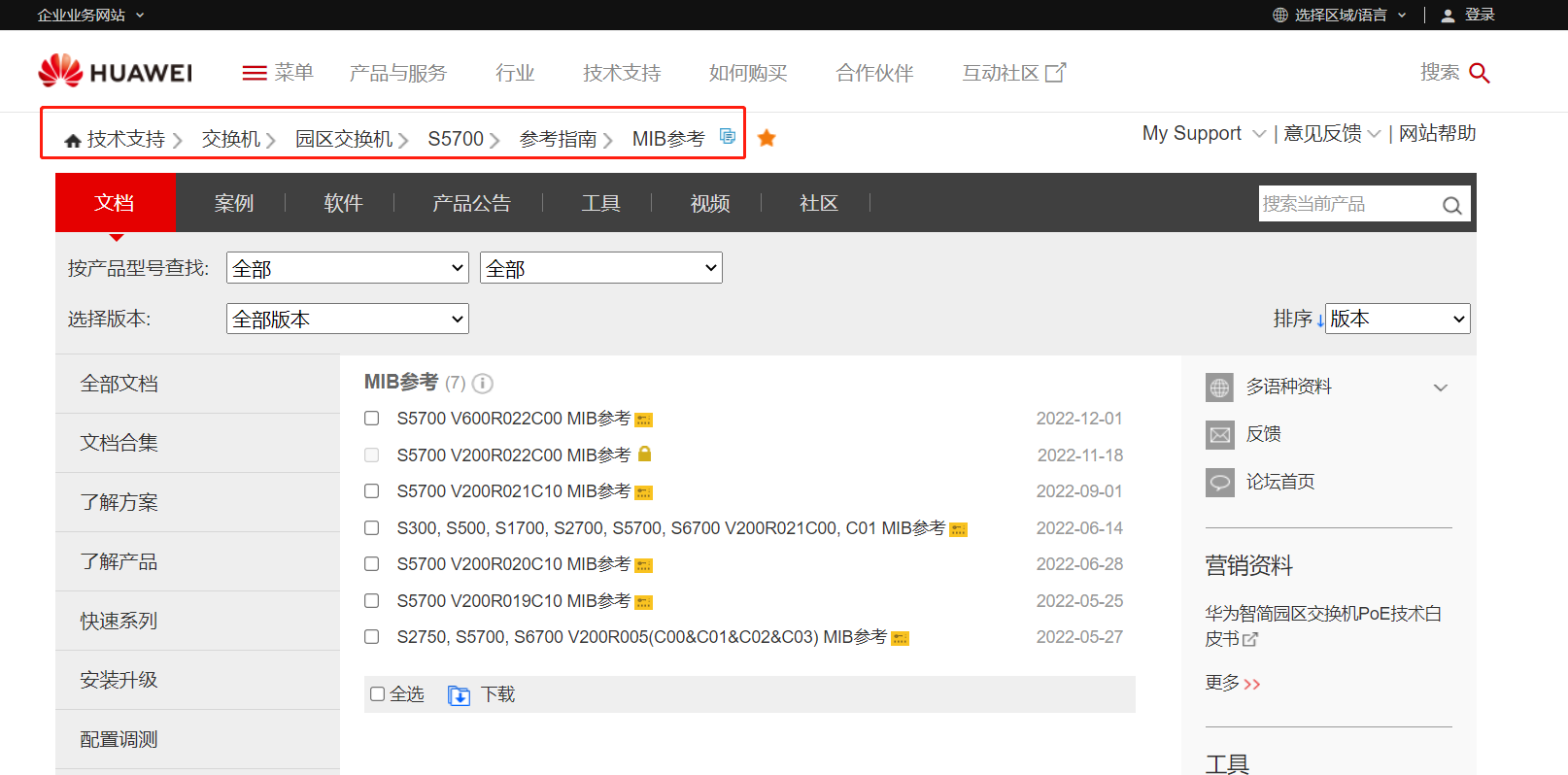This screenshot has width=1568, height=775.
Task: Check the S5700 V200R019C10 MIB参考 checkbox
Action: pos(371,601)
